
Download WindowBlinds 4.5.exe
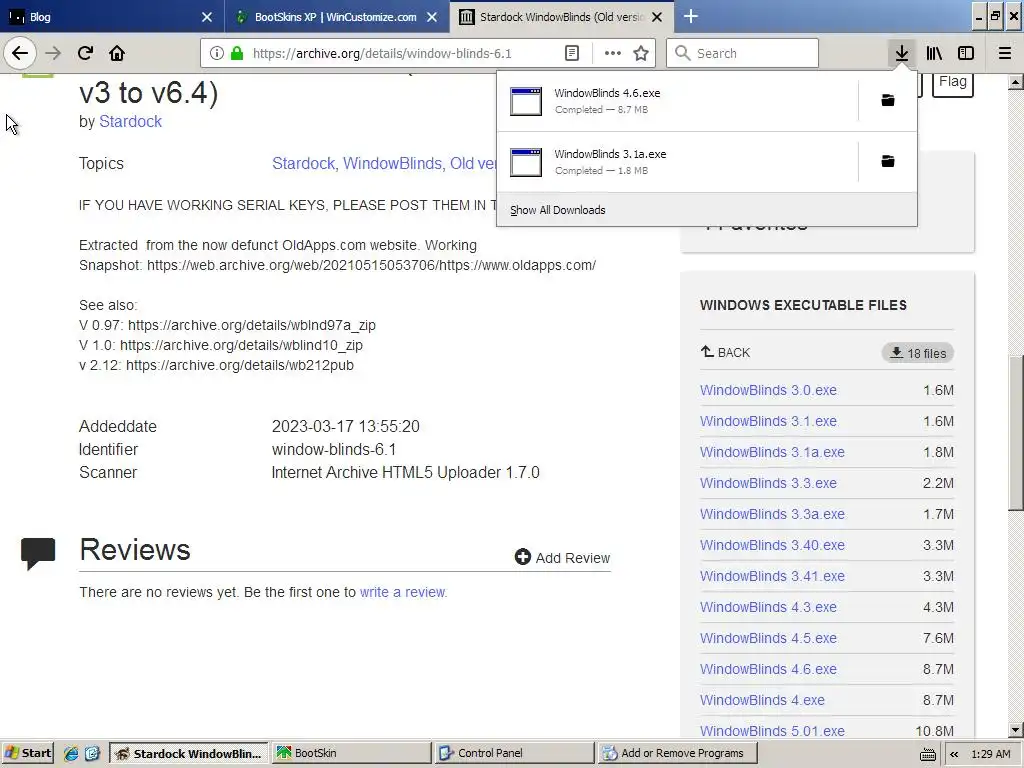pyautogui.click(x=768, y=639)
